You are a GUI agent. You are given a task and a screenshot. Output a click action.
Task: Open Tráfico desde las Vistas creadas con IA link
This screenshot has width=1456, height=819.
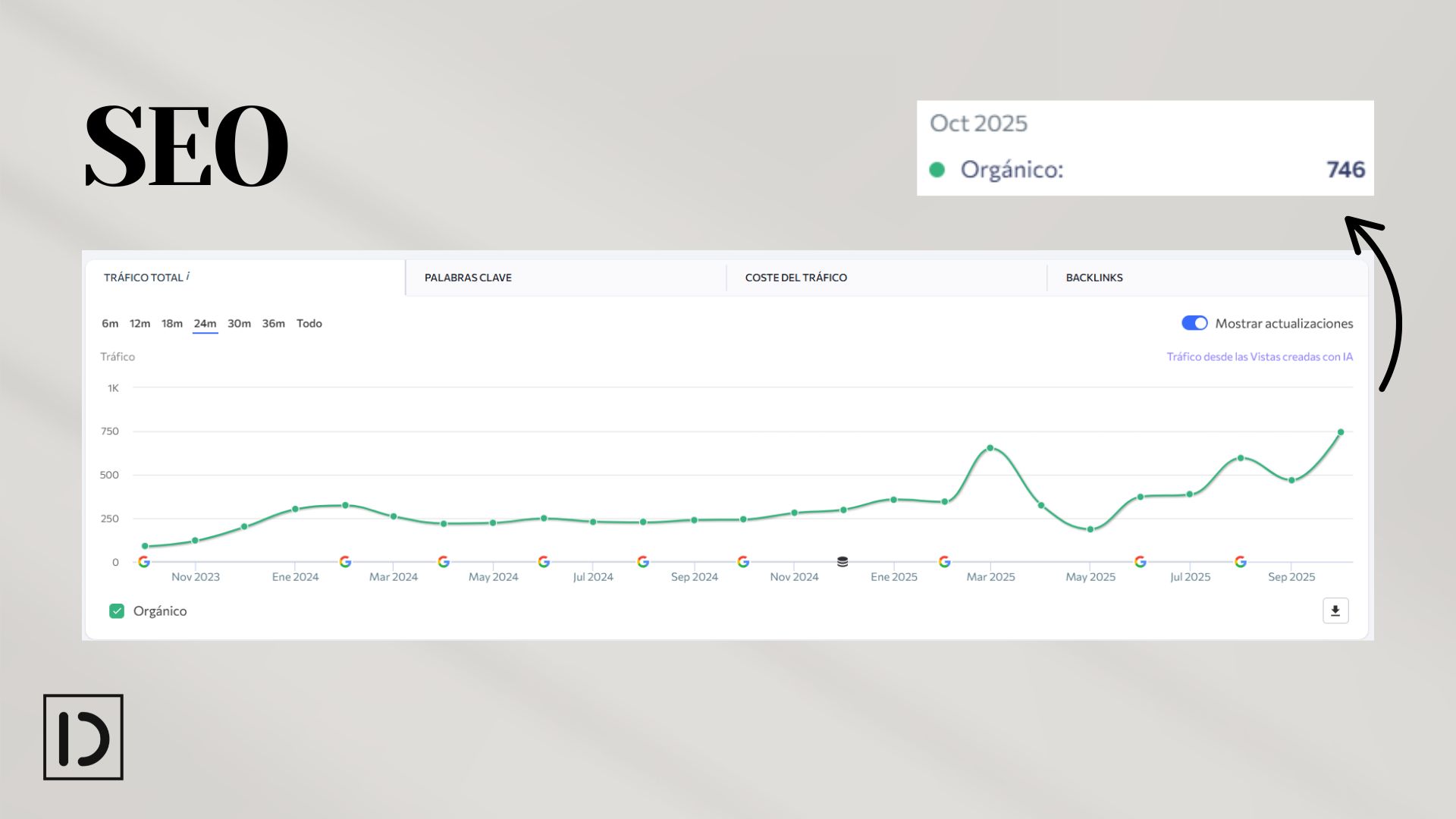pyautogui.click(x=1259, y=356)
